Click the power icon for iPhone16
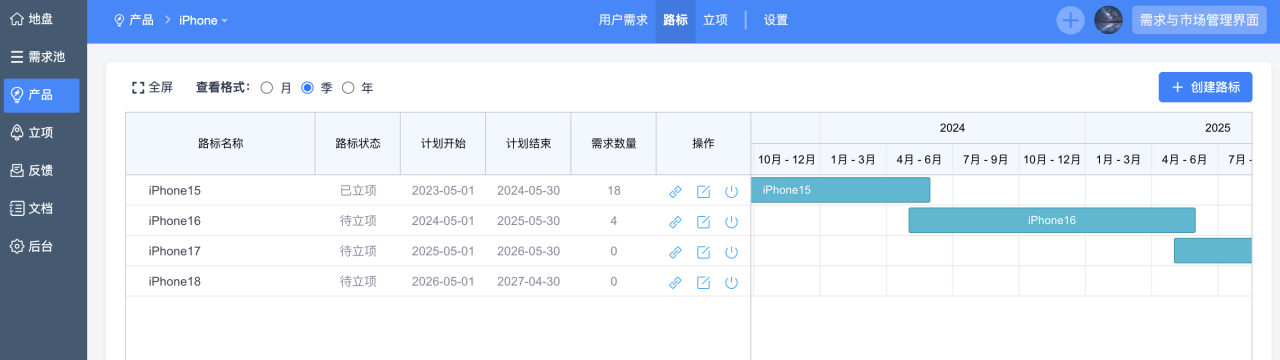 pyautogui.click(x=731, y=221)
